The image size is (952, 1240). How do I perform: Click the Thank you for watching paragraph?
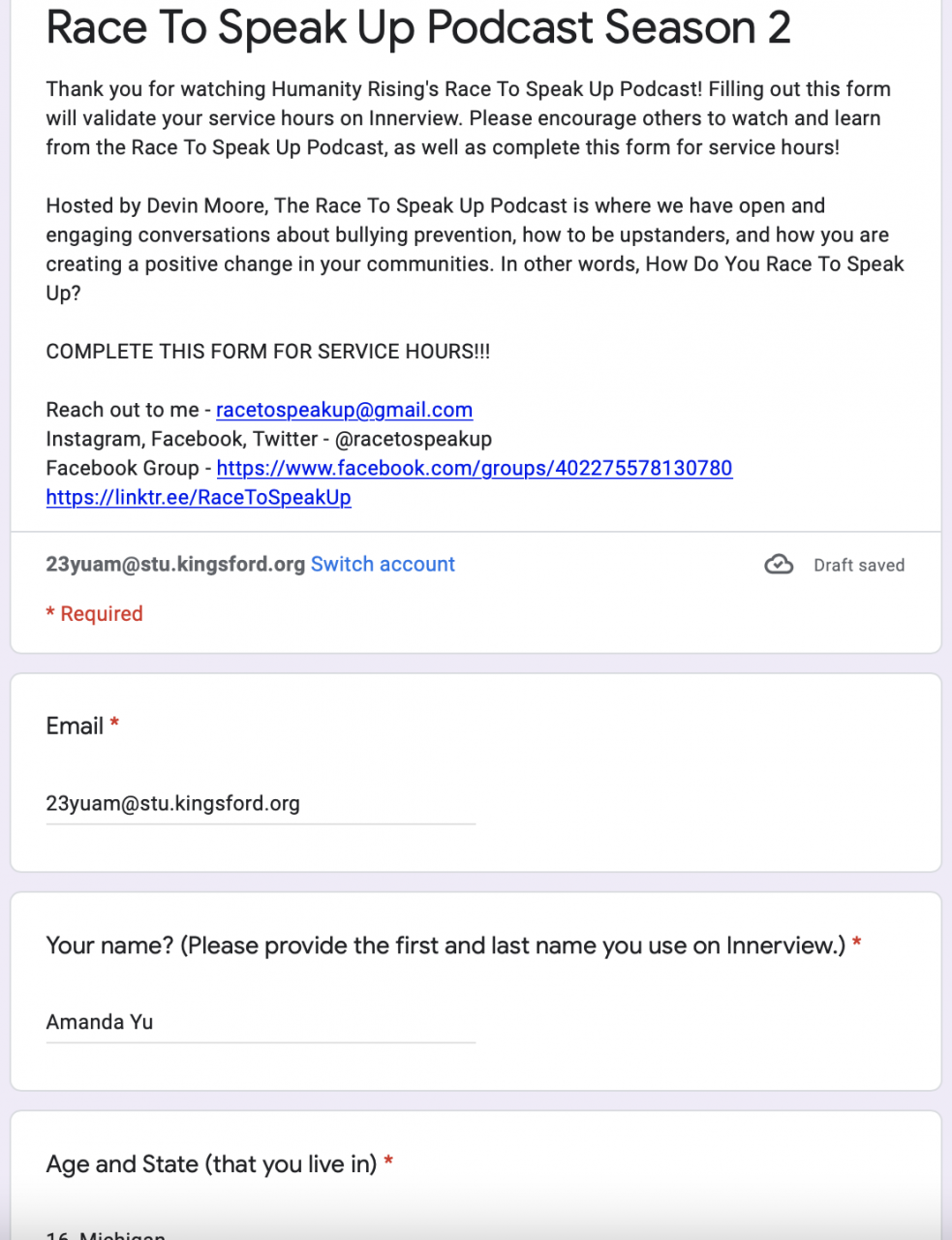(468, 118)
